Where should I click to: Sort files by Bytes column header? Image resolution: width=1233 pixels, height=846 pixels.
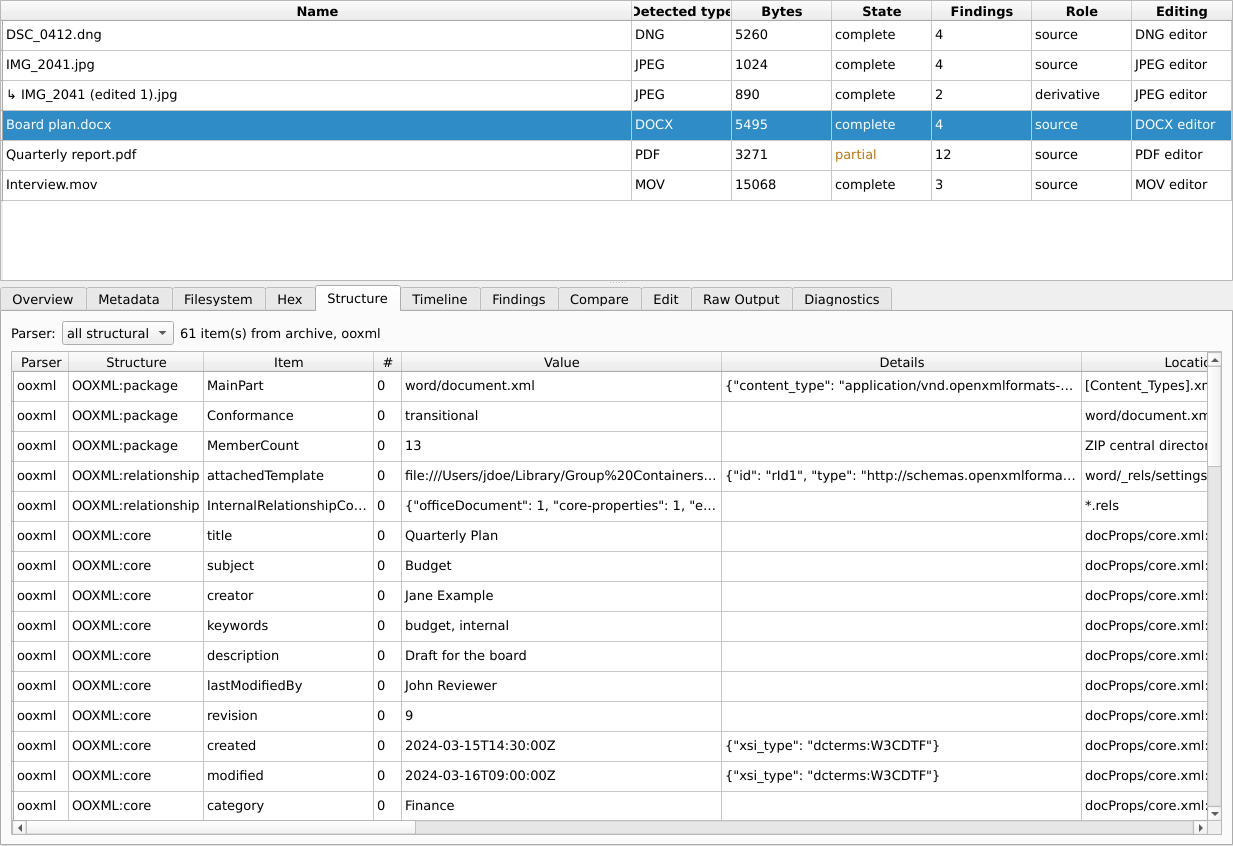781,11
